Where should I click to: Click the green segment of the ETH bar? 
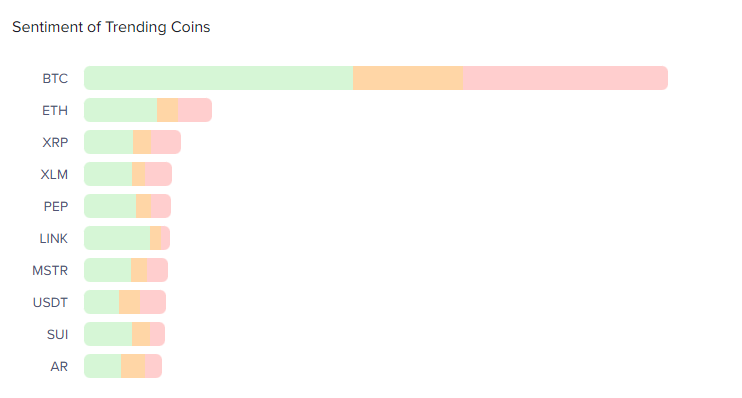pos(121,110)
